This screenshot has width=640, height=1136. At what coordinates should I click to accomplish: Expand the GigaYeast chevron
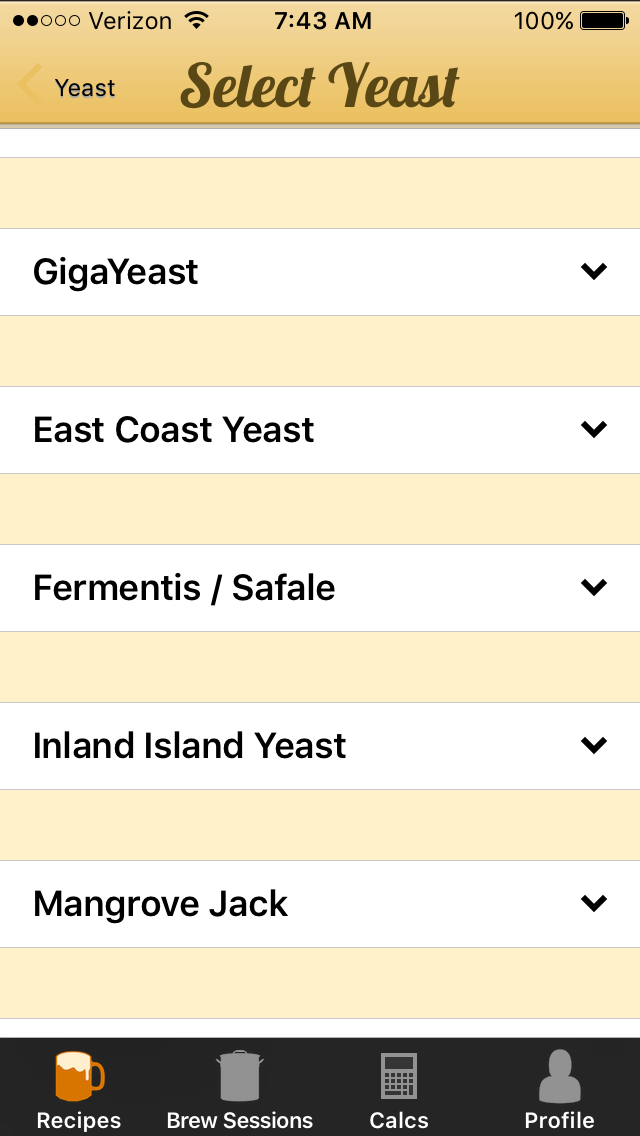pos(594,272)
